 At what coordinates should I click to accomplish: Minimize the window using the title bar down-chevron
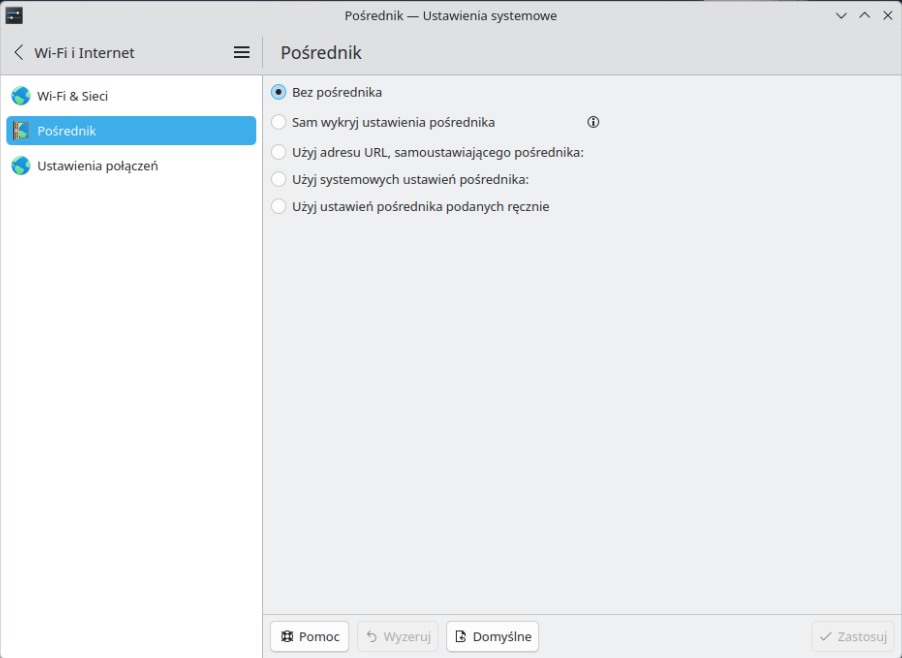click(x=841, y=15)
